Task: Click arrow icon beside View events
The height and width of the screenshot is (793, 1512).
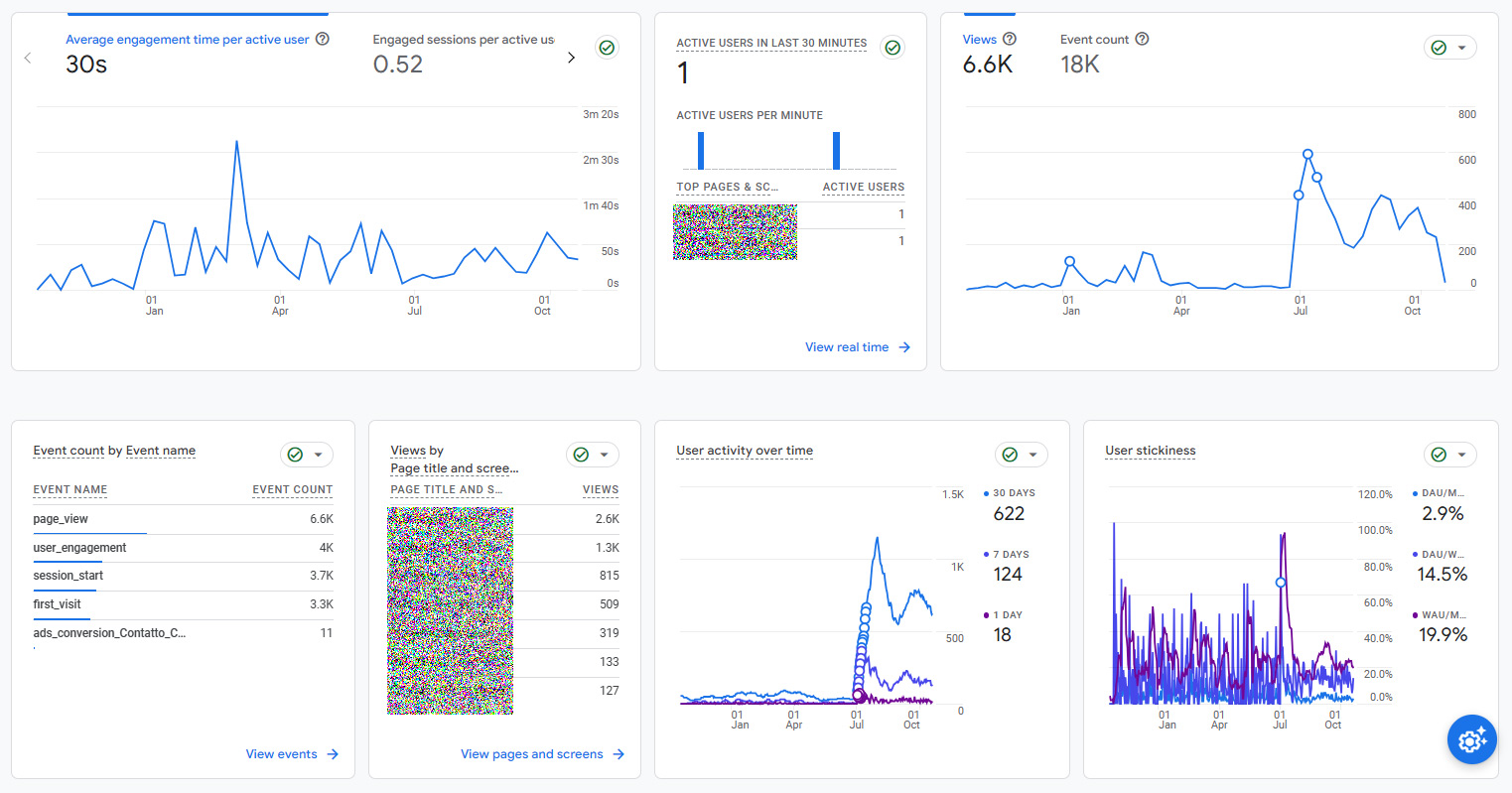Action: tap(333, 754)
